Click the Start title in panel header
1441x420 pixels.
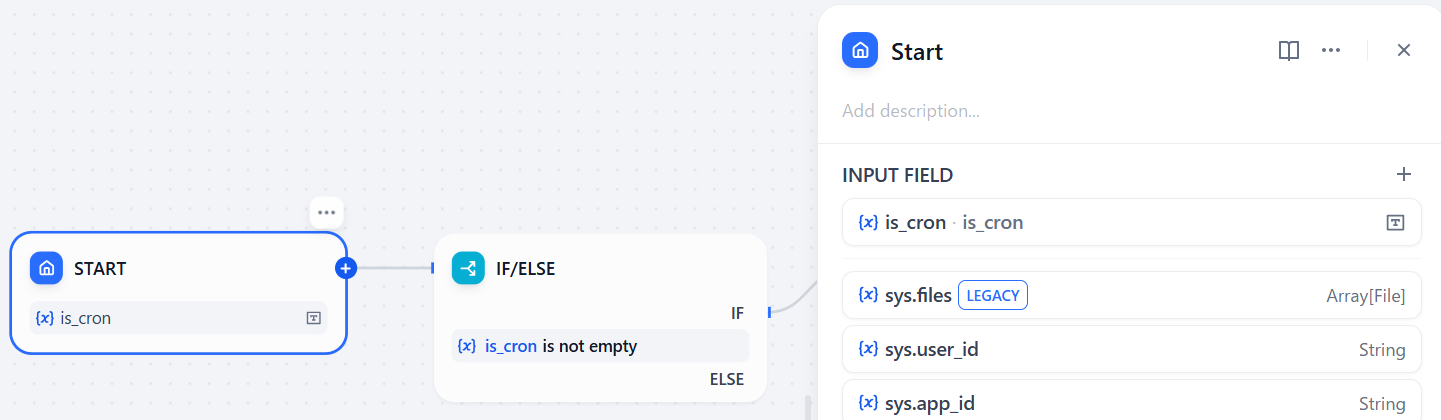(x=917, y=51)
